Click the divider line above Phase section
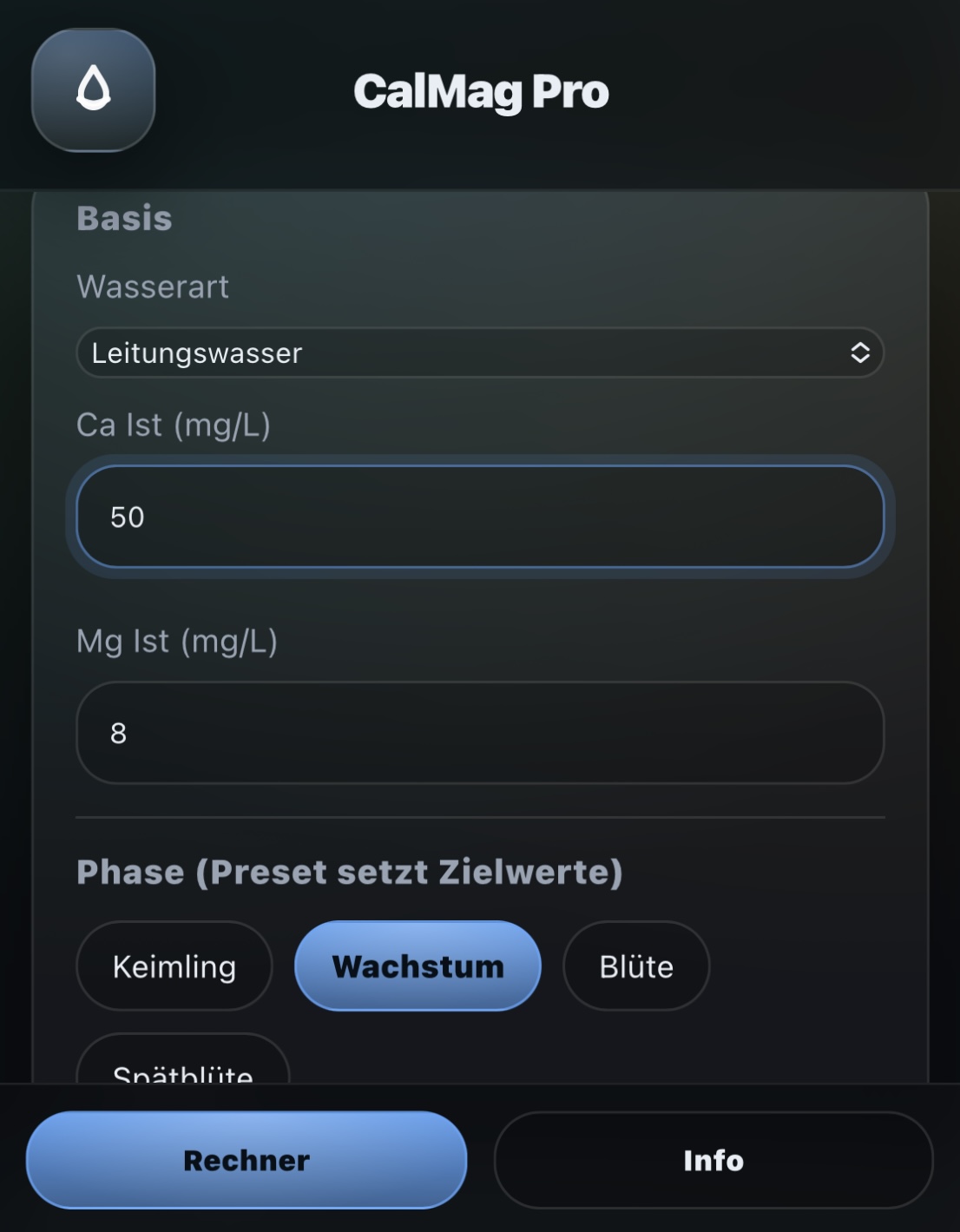Viewport: 960px width, 1232px height. (x=480, y=817)
